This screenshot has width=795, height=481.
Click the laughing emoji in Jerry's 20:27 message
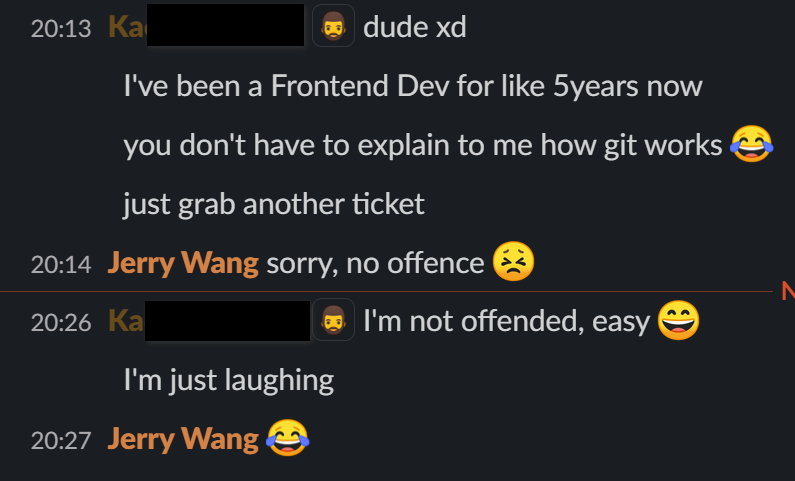coord(287,438)
